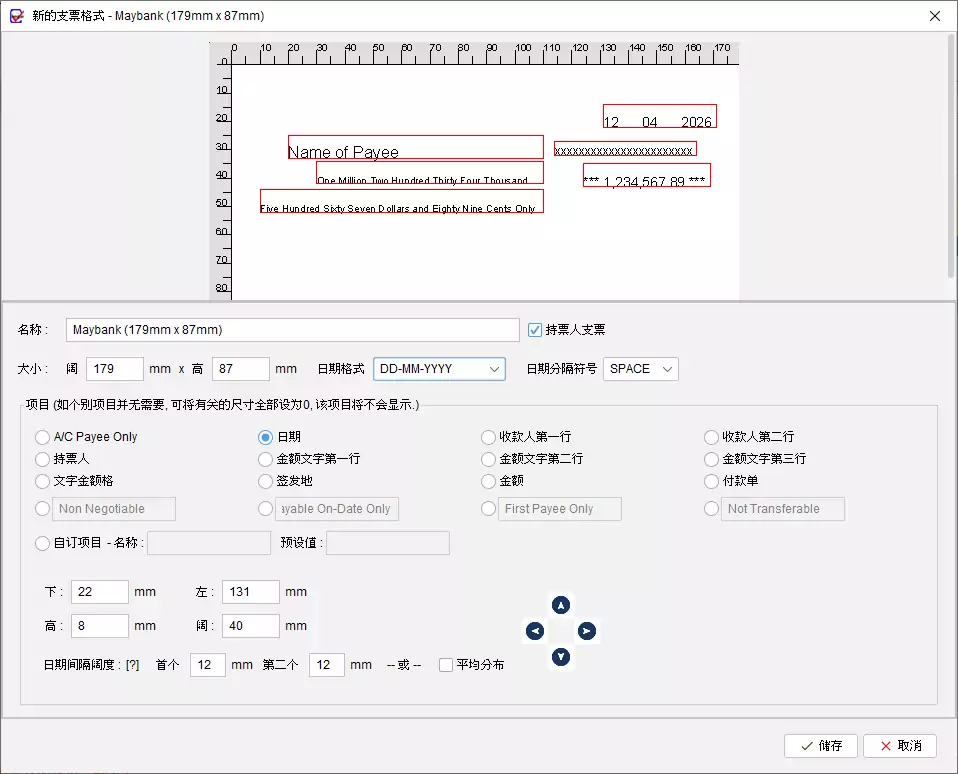Select the 金额文字第一行 radio button

pyautogui.click(x=265, y=459)
